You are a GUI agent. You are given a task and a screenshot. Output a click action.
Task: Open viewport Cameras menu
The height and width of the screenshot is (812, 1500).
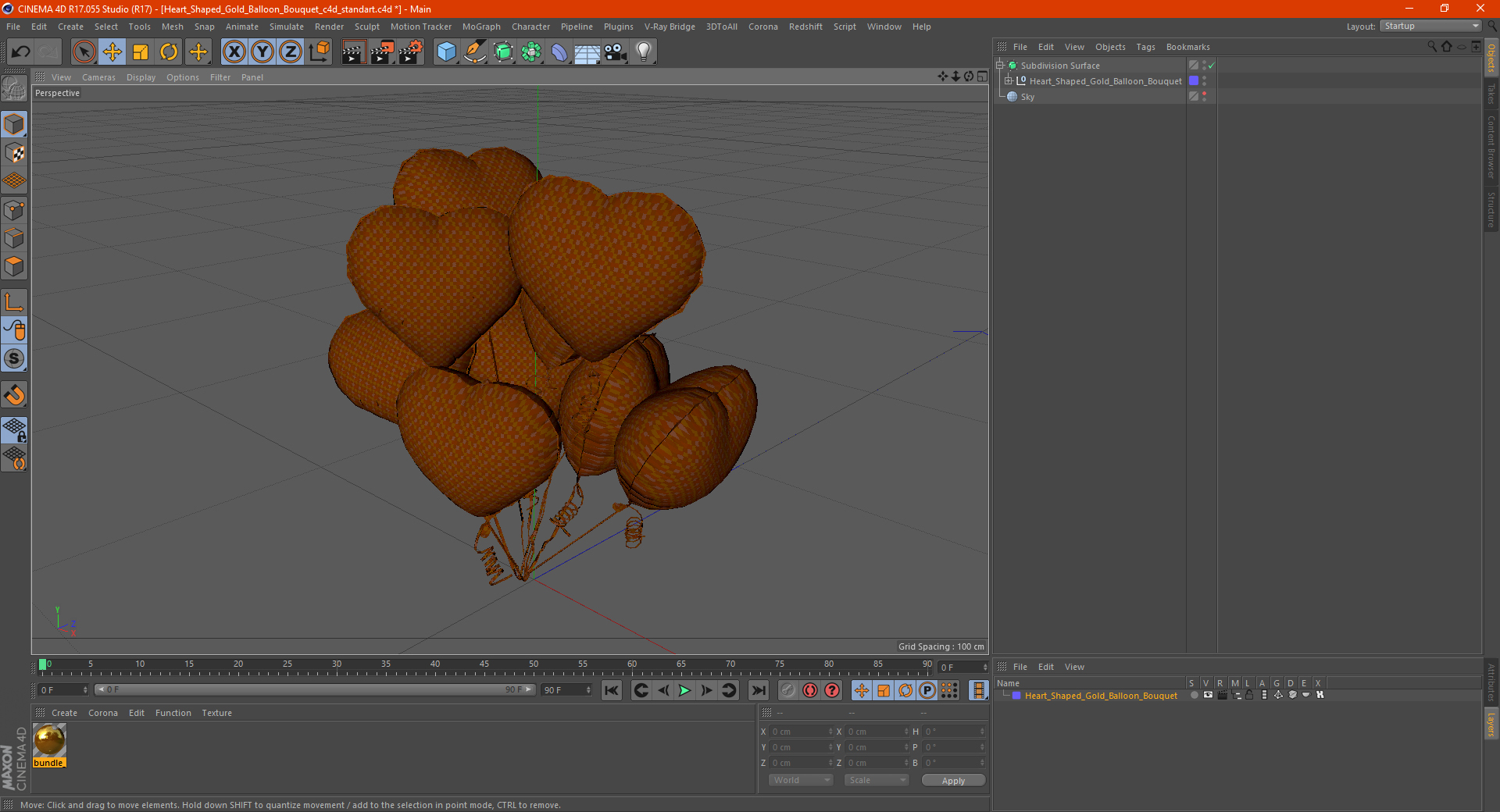pyautogui.click(x=98, y=77)
